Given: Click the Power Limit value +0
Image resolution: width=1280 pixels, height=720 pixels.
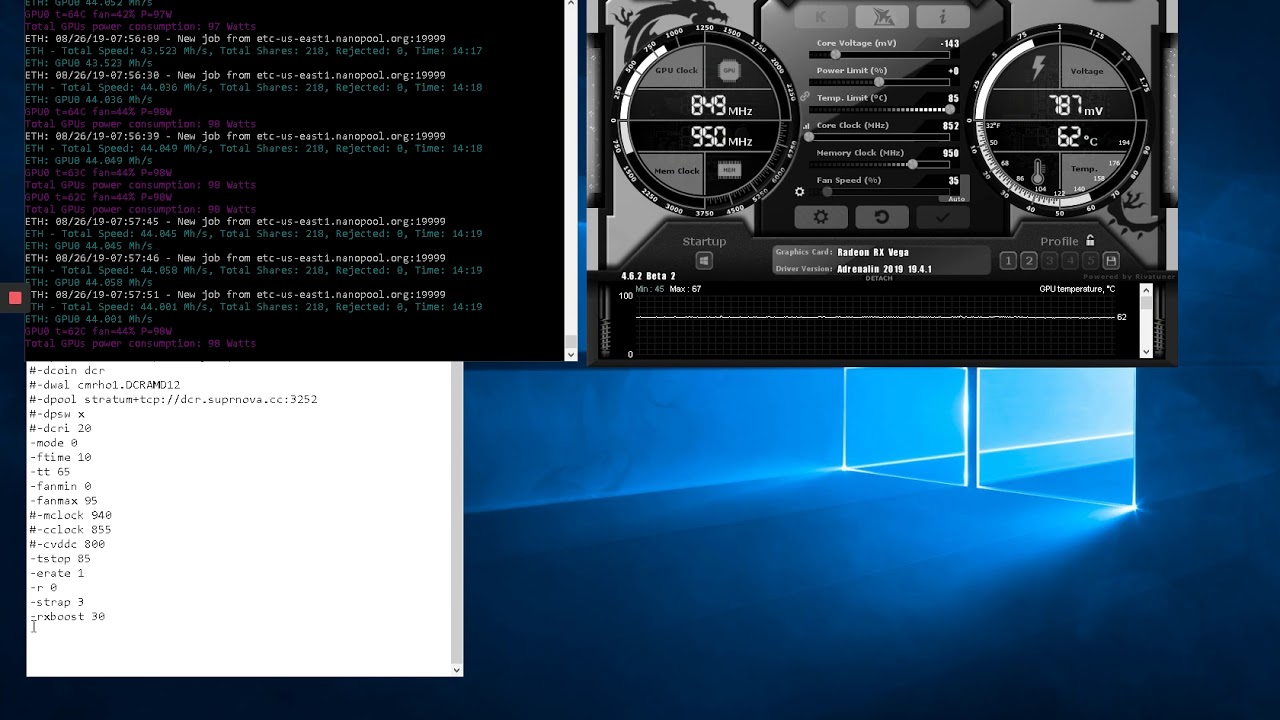Looking at the screenshot, I should point(953,71).
